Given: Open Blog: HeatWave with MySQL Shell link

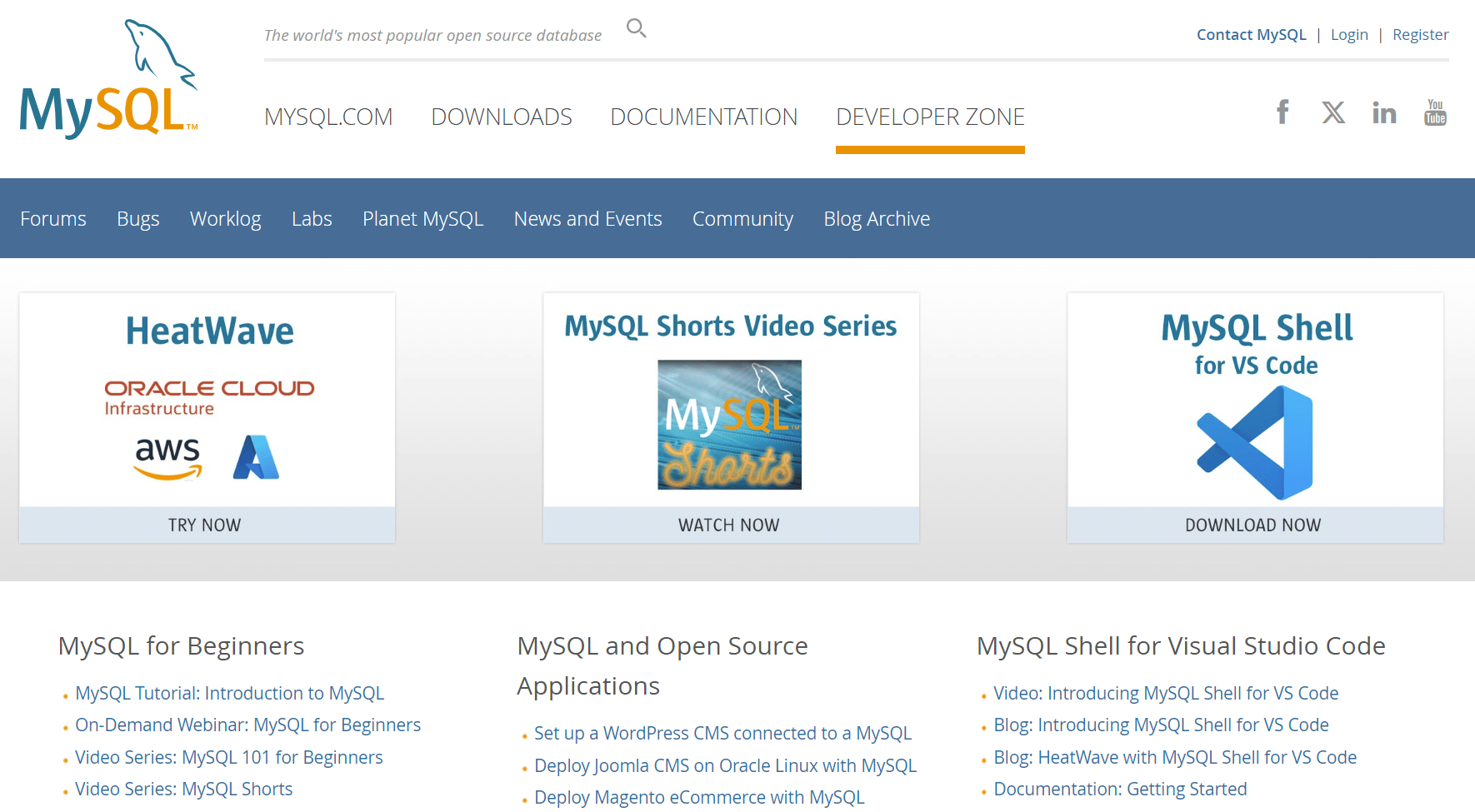Looking at the screenshot, I should pyautogui.click(x=1175, y=757).
